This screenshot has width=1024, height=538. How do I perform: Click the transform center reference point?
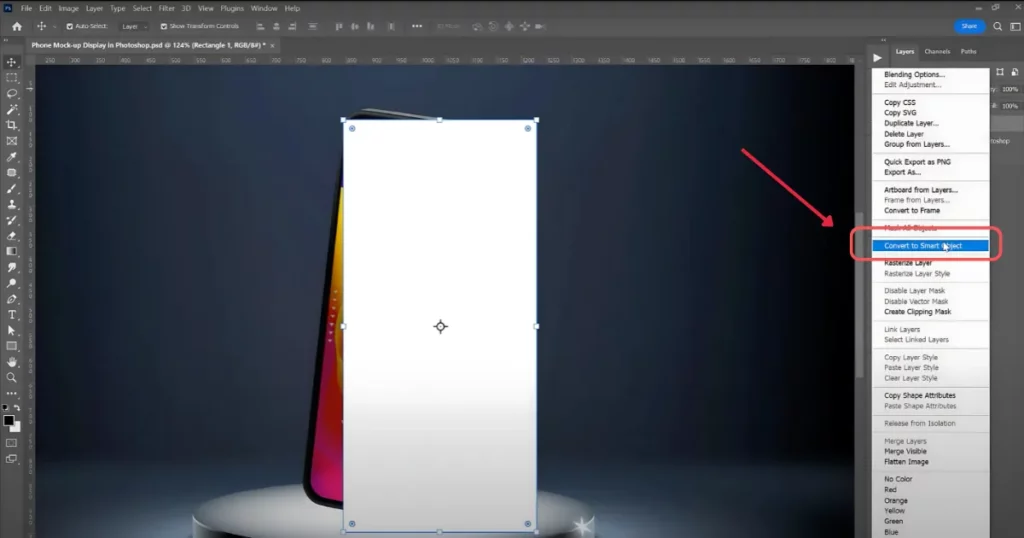pos(440,326)
